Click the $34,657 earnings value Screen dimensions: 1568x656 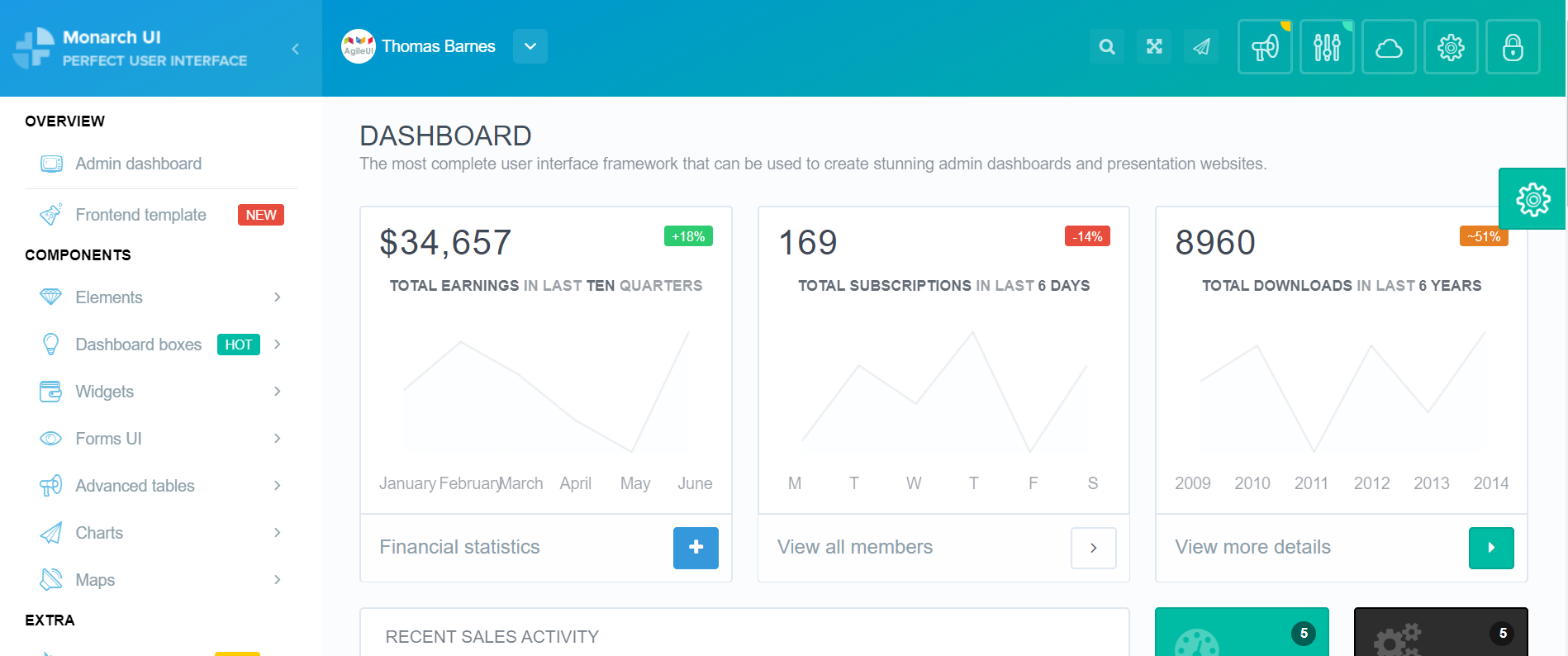445,243
